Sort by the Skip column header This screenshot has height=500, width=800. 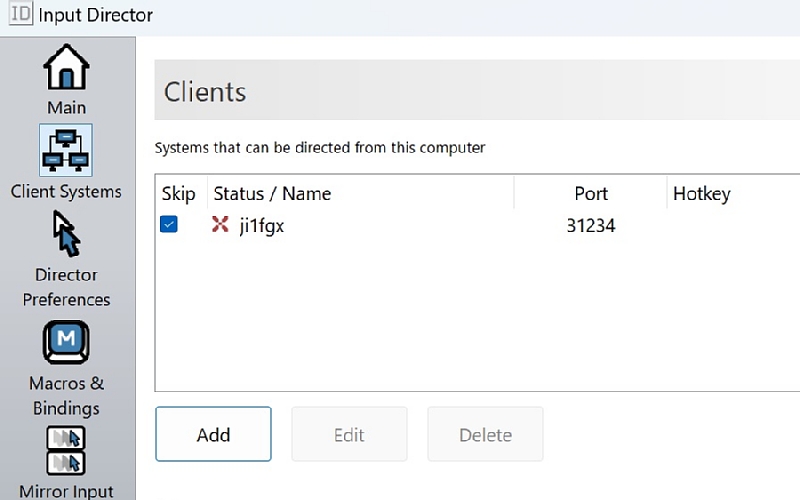pos(181,193)
